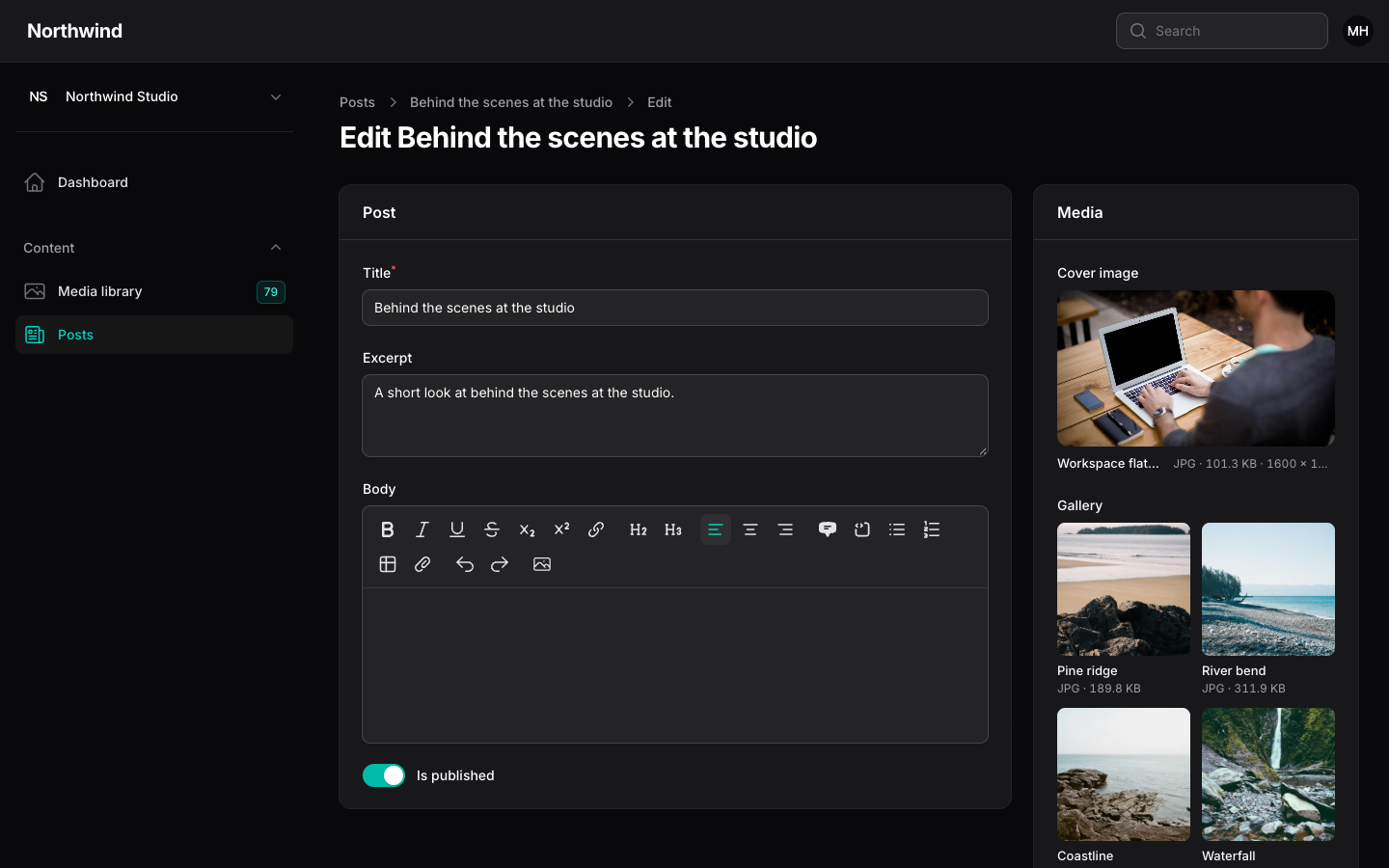
Task: Open the Waterfall gallery image
Action: 1268,774
